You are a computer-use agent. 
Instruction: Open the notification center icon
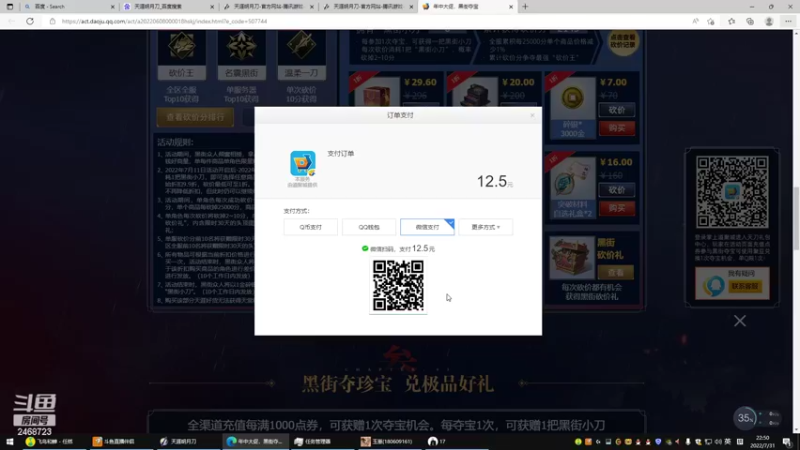coord(787,441)
